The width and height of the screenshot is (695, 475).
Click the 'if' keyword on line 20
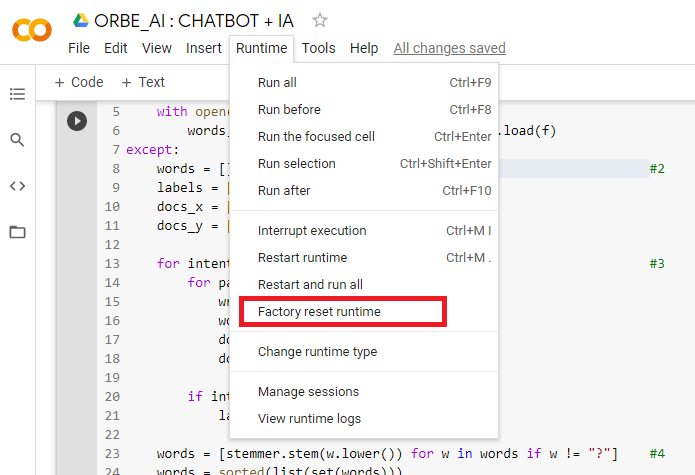tap(195, 396)
